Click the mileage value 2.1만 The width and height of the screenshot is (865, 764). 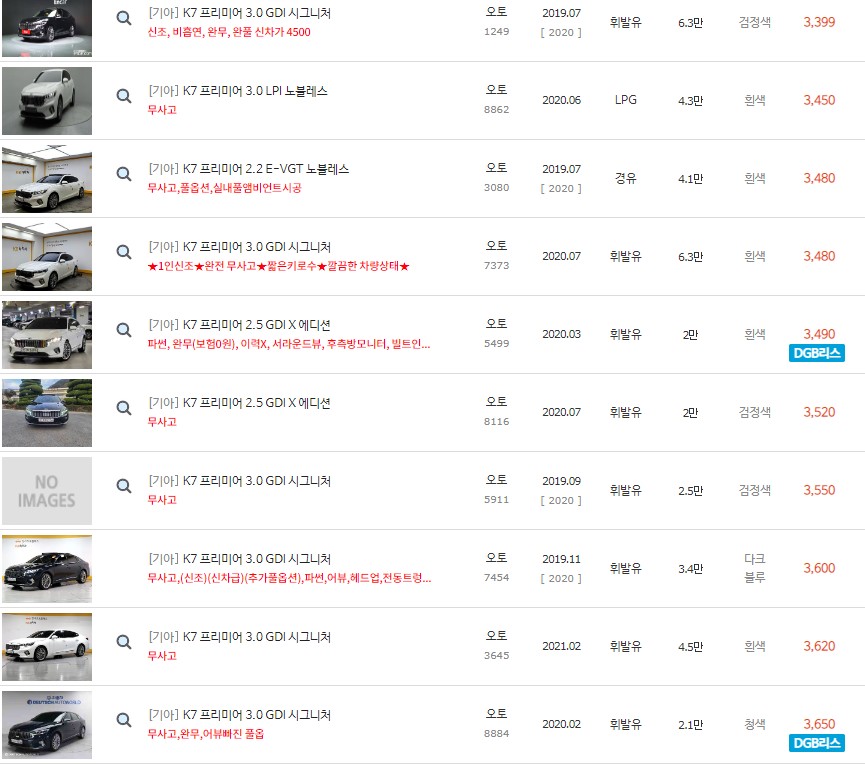tap(690, 724)
